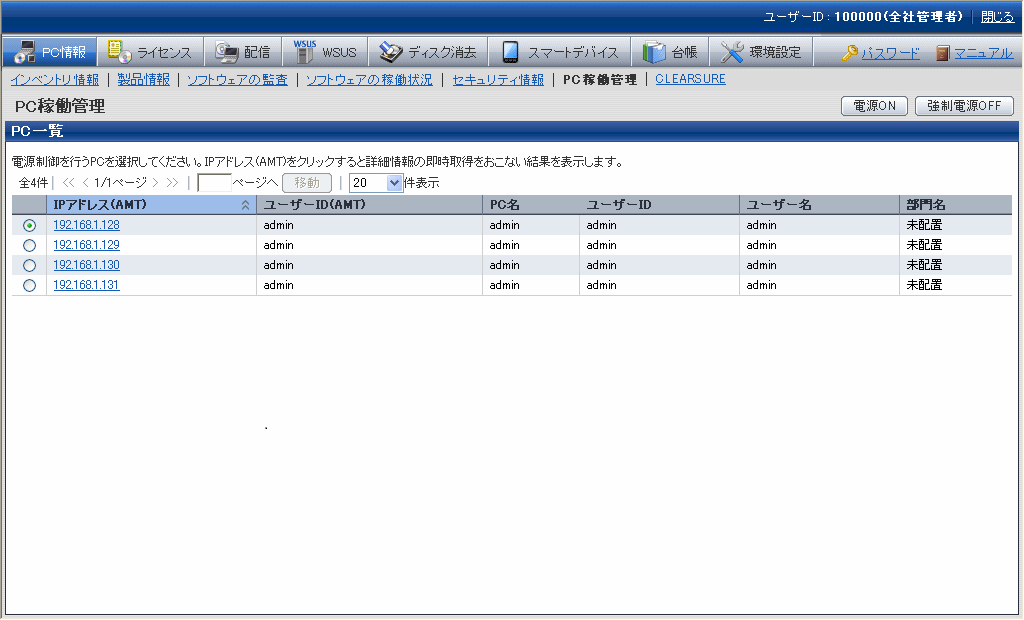The height and width of the screenshot is (620, 1024).
Task: Click the 192.168.1.128 IP address link
Action: (x=86, y=225)
